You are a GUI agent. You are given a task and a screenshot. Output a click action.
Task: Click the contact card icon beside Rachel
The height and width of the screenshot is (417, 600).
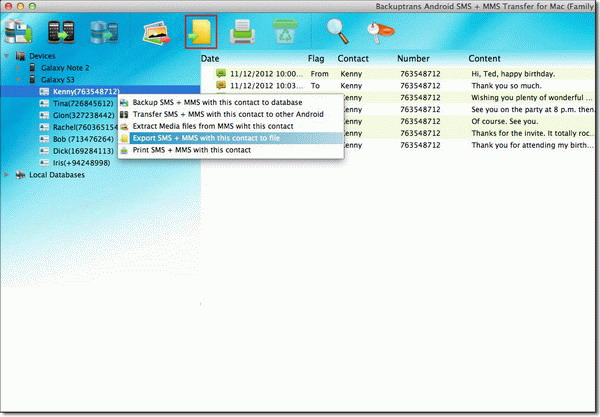tap(44, 127)
